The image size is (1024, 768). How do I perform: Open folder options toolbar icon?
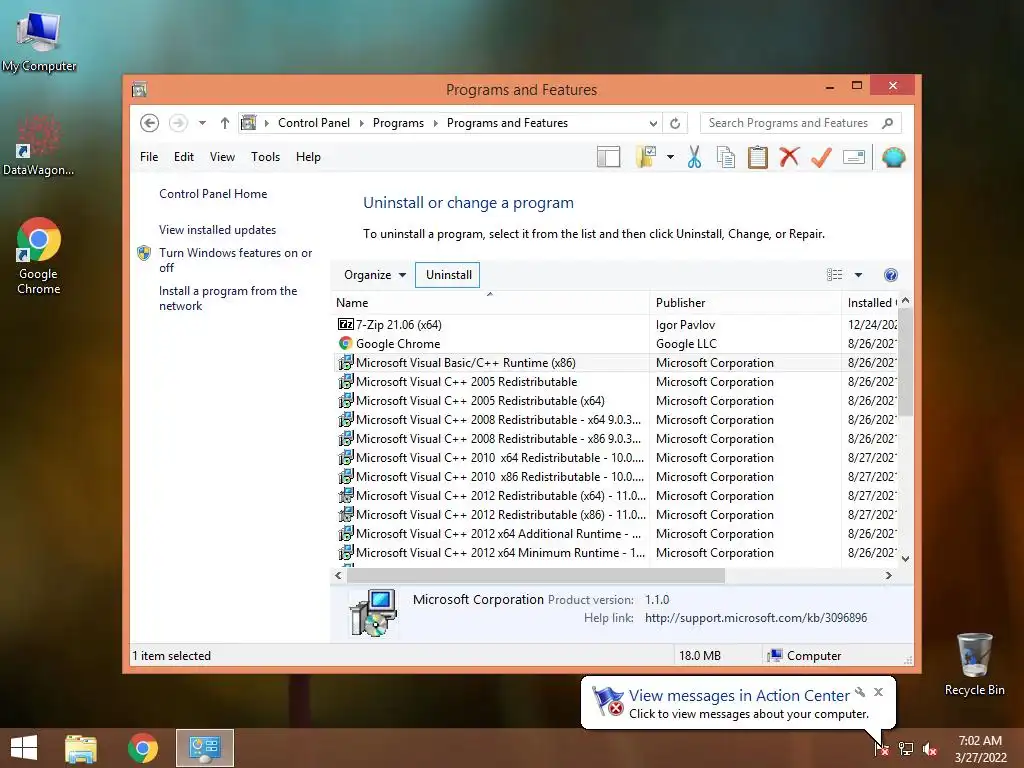pyautogui.click(x=645, y=157)
